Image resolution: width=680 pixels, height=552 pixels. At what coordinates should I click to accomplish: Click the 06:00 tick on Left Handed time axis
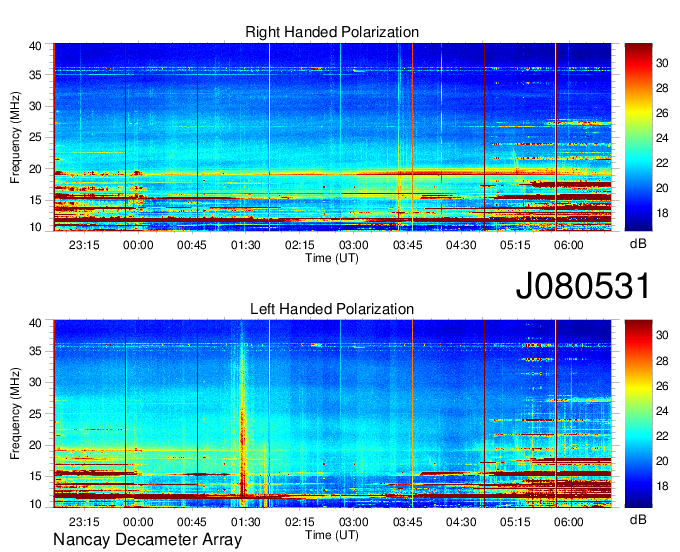pos(569,522)
